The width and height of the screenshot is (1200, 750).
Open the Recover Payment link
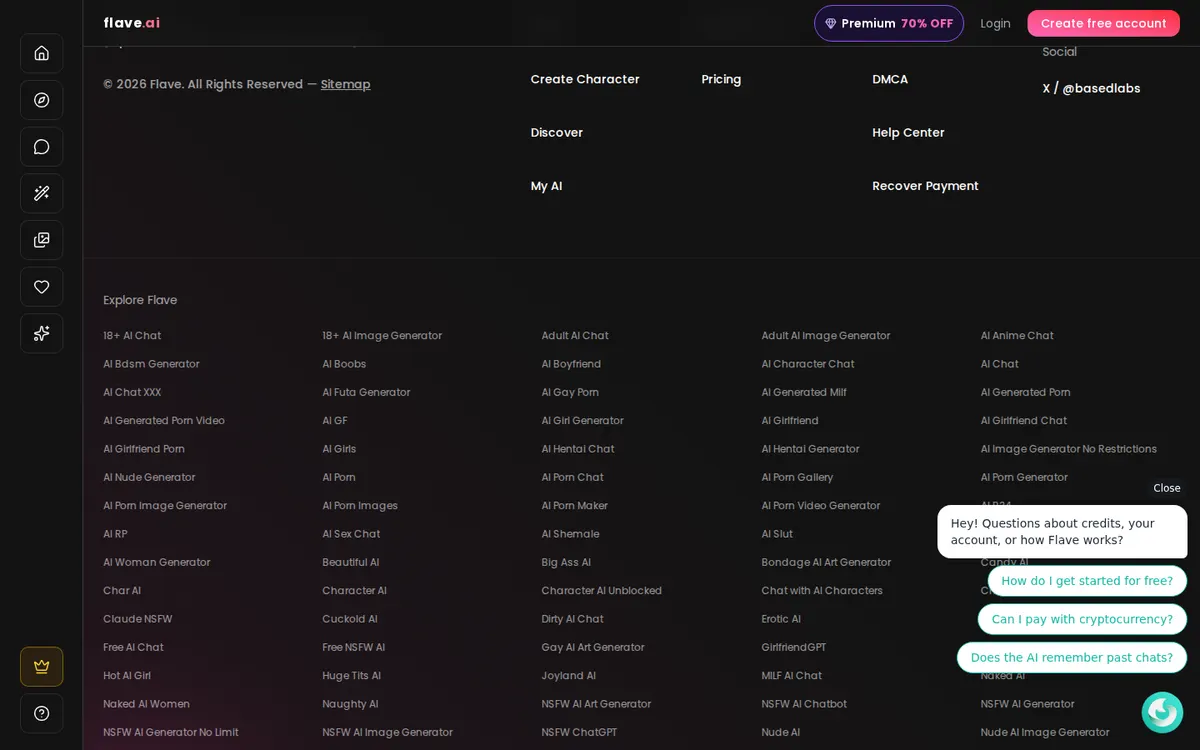(925, 186)
